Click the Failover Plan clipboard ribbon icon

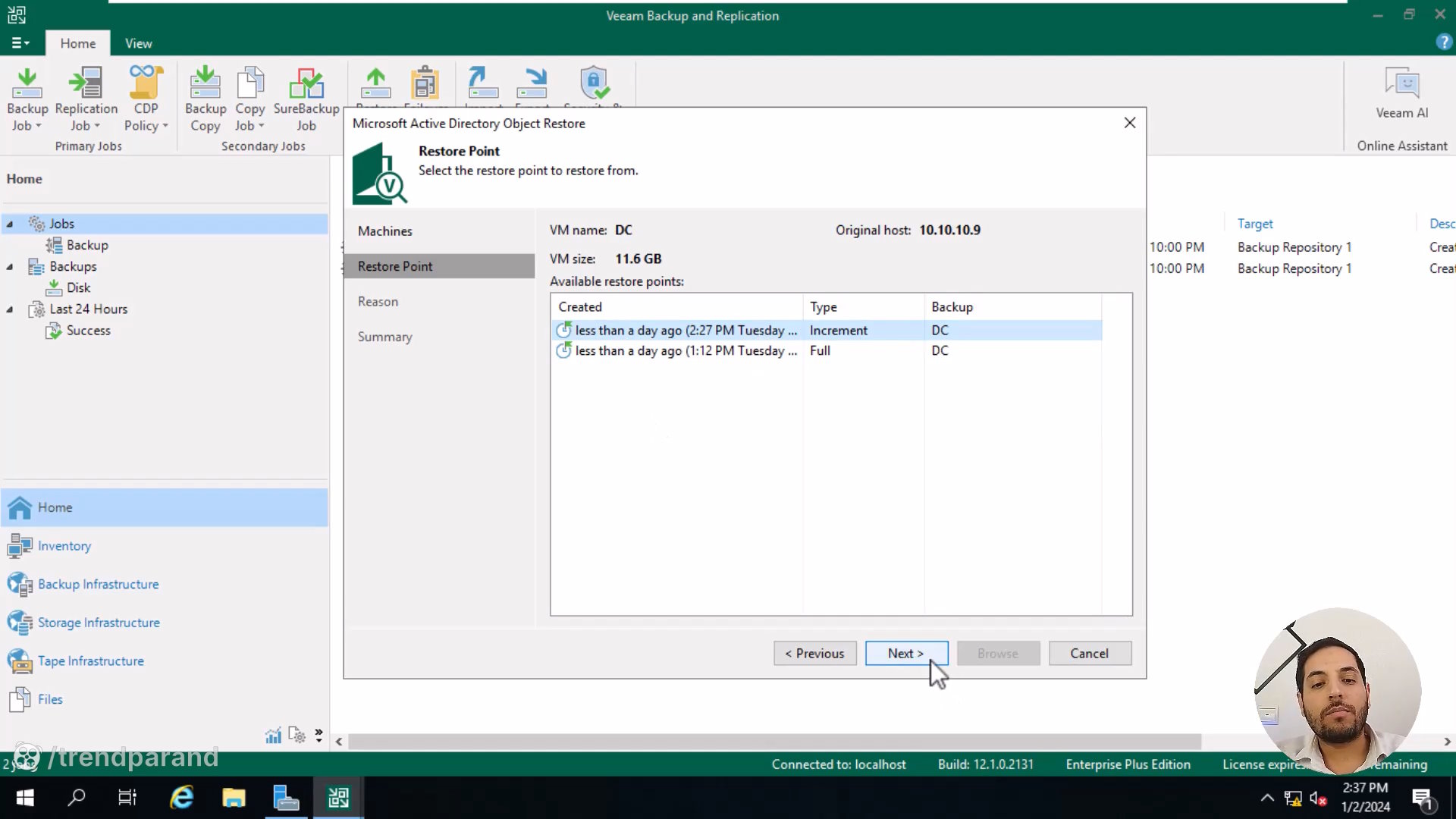425,83
